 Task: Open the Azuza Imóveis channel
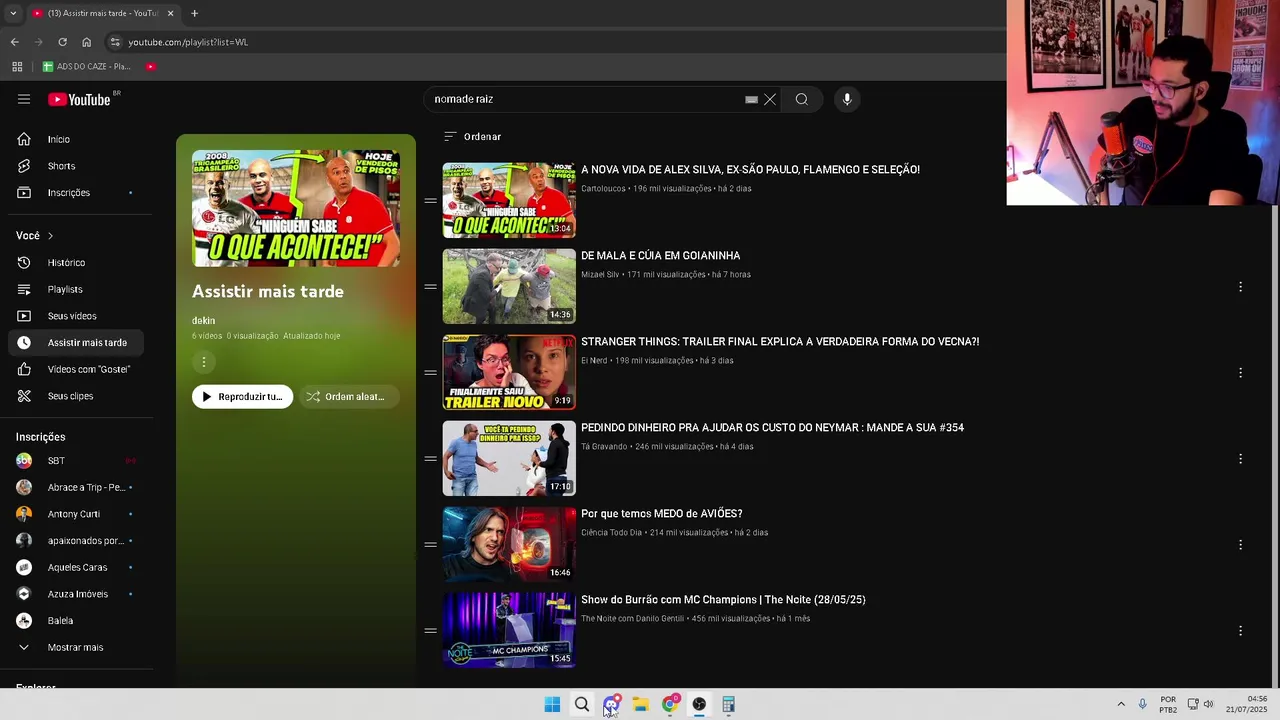[76, 594]
